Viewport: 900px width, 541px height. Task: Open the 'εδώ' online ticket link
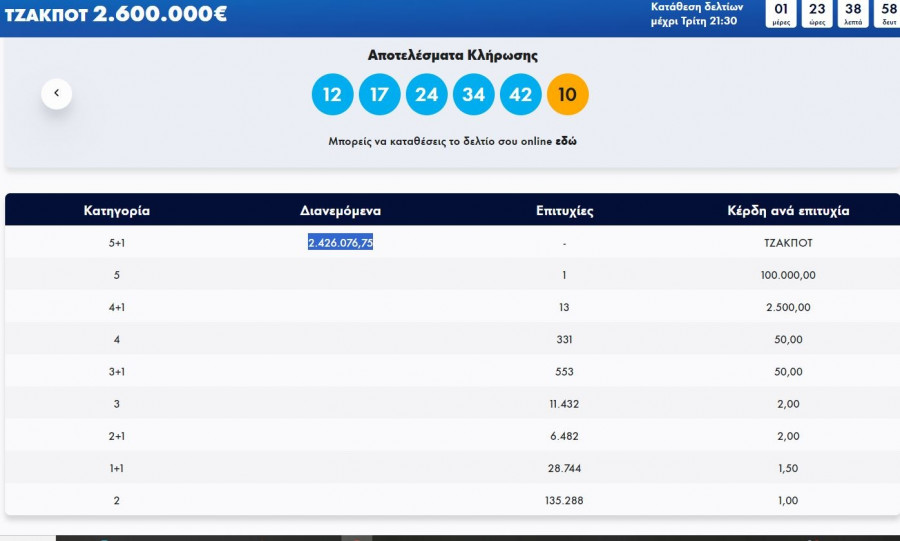[566, 142]
